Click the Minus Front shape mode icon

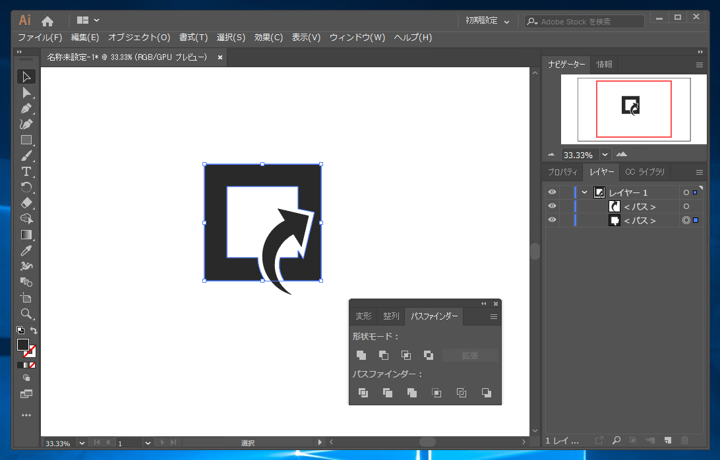383,355
